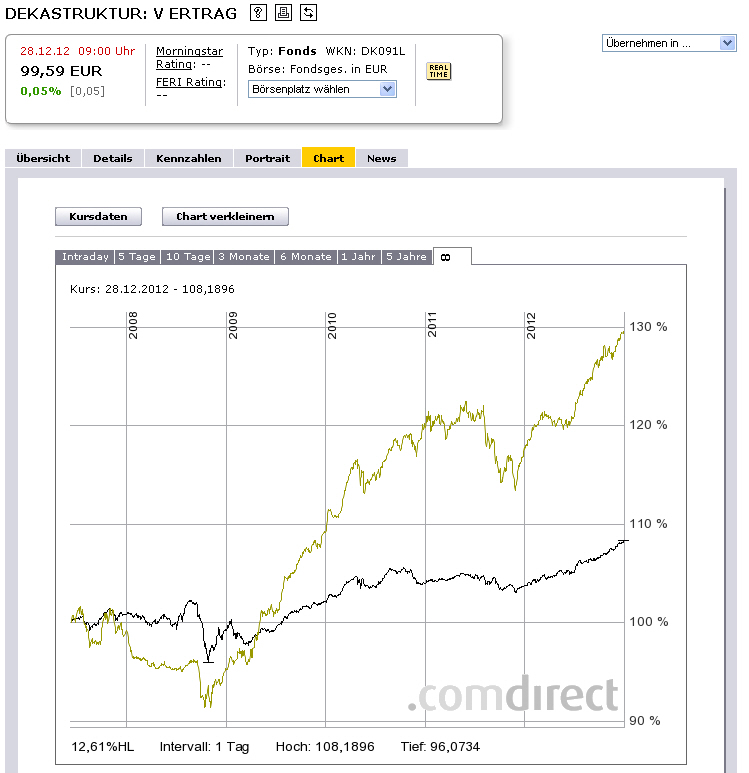Click the comdirect watermark logo in chart

pyautogui.click(x=513, y=695)
